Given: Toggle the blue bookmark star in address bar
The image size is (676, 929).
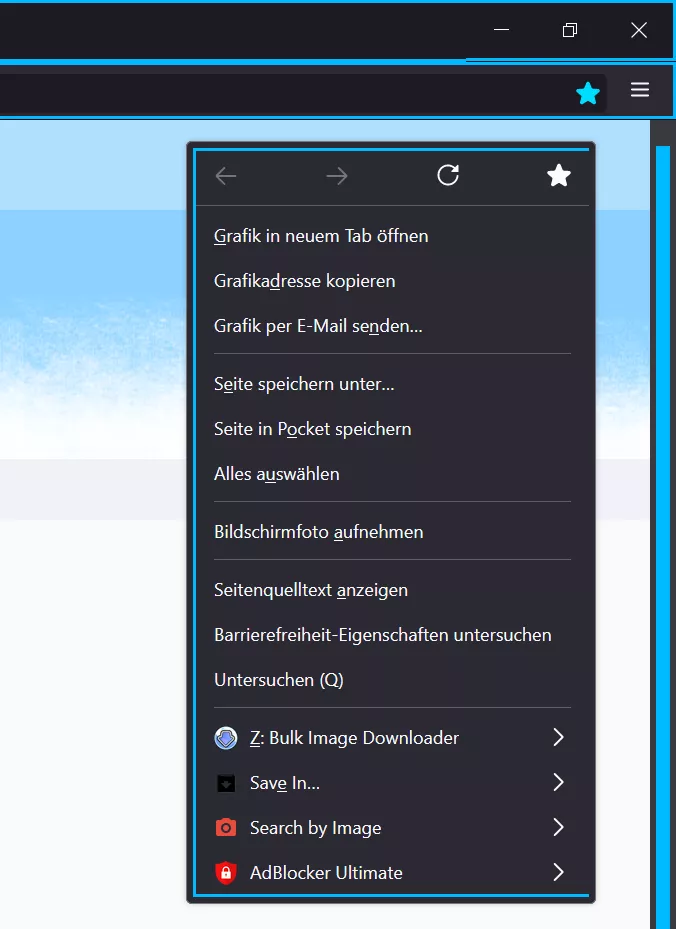Looking at the screenshot, I should [588, 93].
